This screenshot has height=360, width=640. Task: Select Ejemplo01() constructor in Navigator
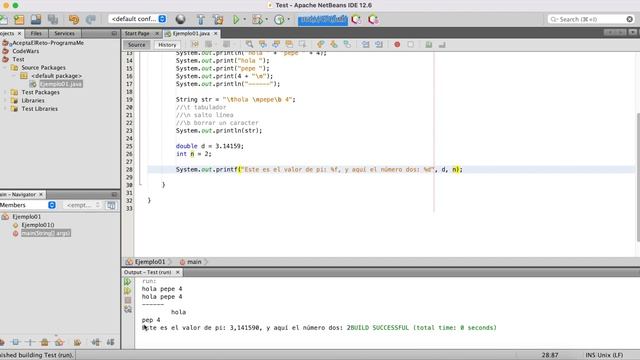tap(38, 225)
